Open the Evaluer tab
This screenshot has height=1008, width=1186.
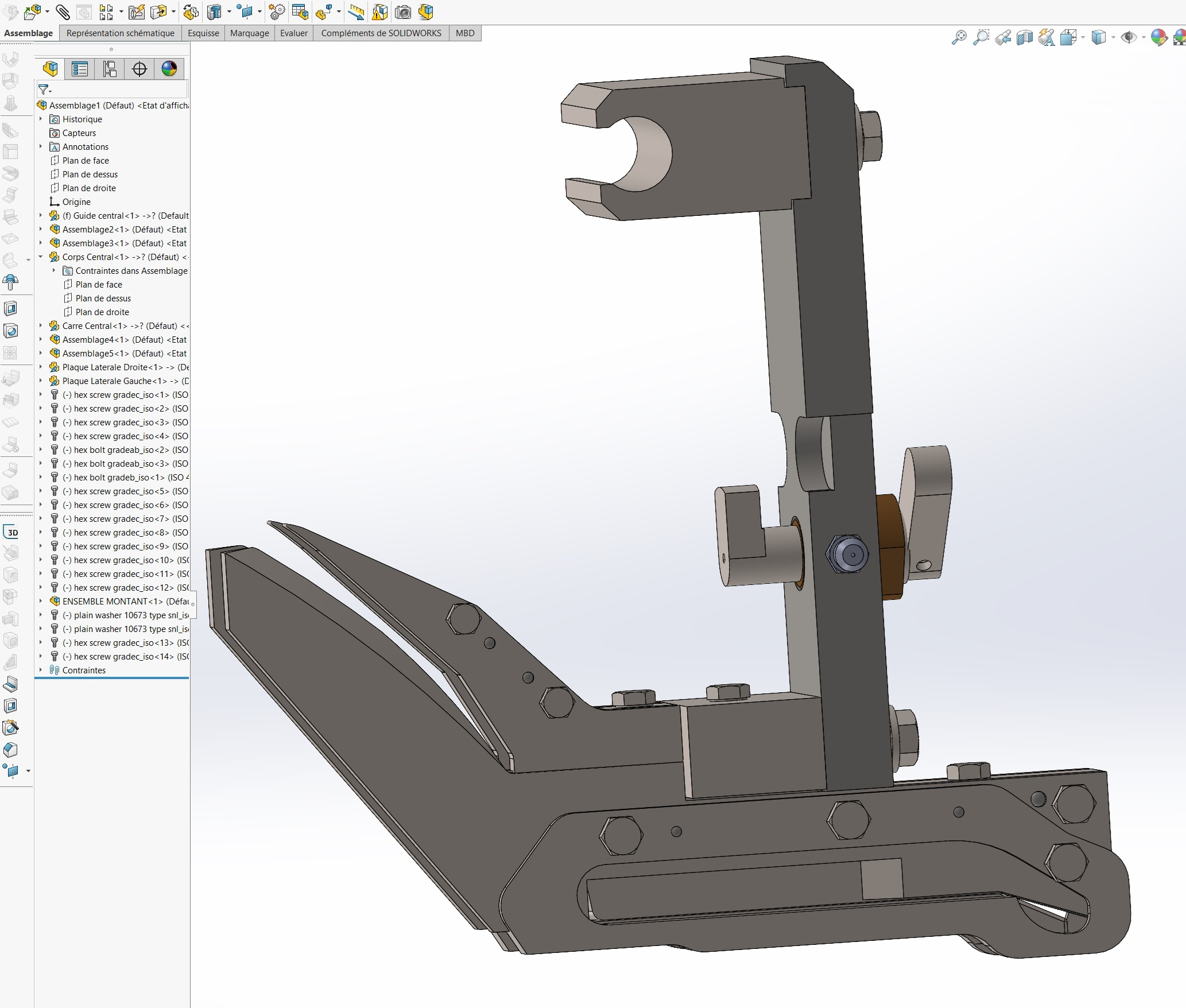[293, 33]
